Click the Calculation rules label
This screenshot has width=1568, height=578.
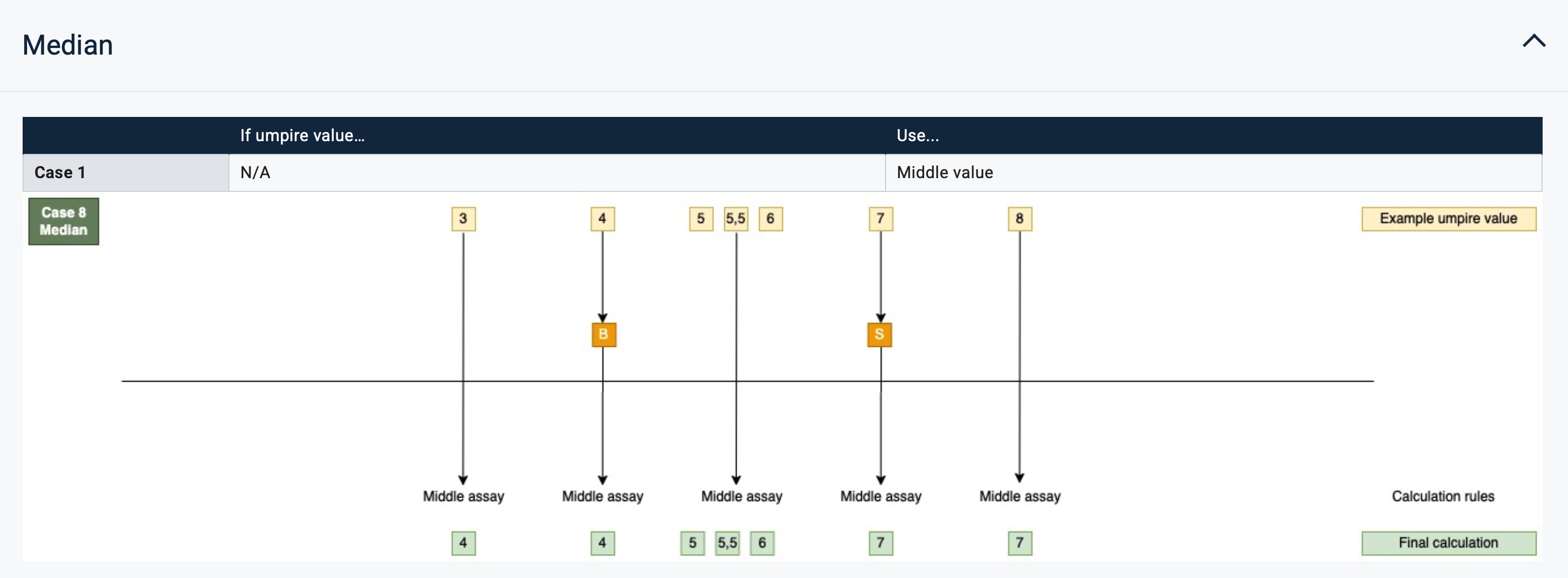1443,496
